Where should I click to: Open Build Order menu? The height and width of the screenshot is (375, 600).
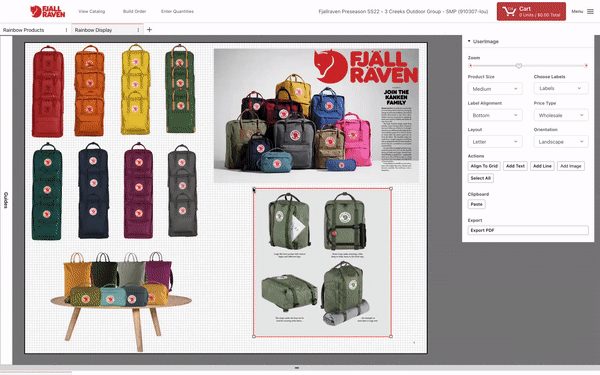click(x=134, y=11)
